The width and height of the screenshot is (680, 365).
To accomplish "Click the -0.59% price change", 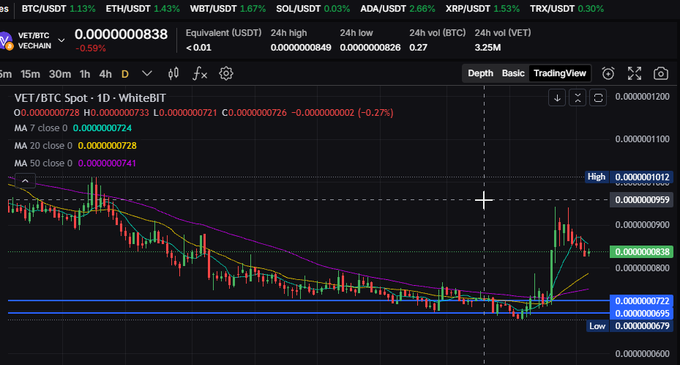I will tap(91, 49).
